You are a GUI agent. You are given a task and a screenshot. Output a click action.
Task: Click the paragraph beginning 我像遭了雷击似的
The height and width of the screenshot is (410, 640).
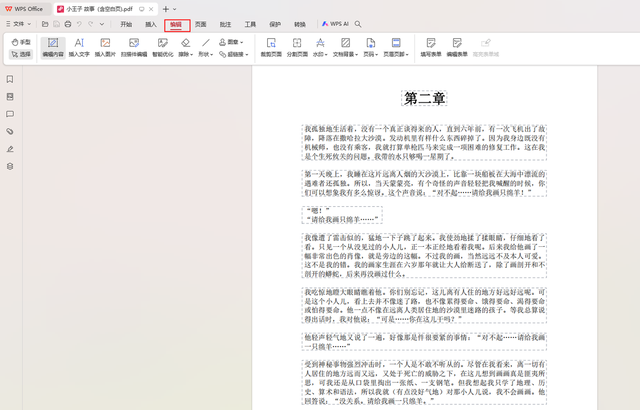[x=424, y=255]
